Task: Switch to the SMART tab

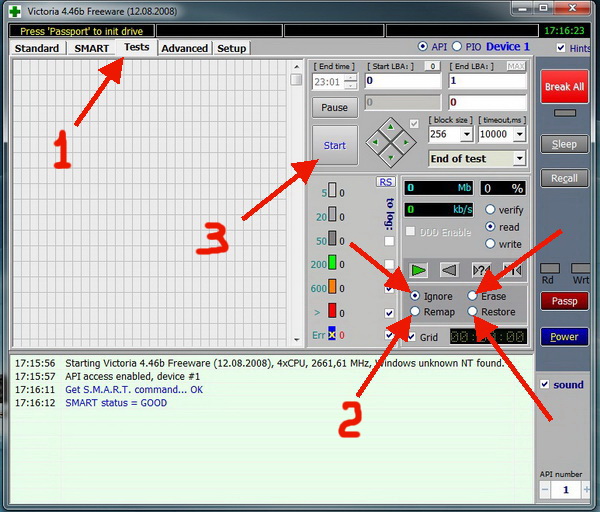Action: (x=91, y=48)
